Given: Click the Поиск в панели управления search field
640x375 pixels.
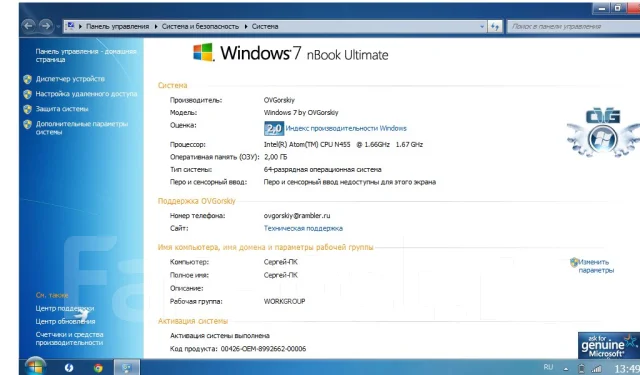Looking at the screenshot, I should 573,27.
